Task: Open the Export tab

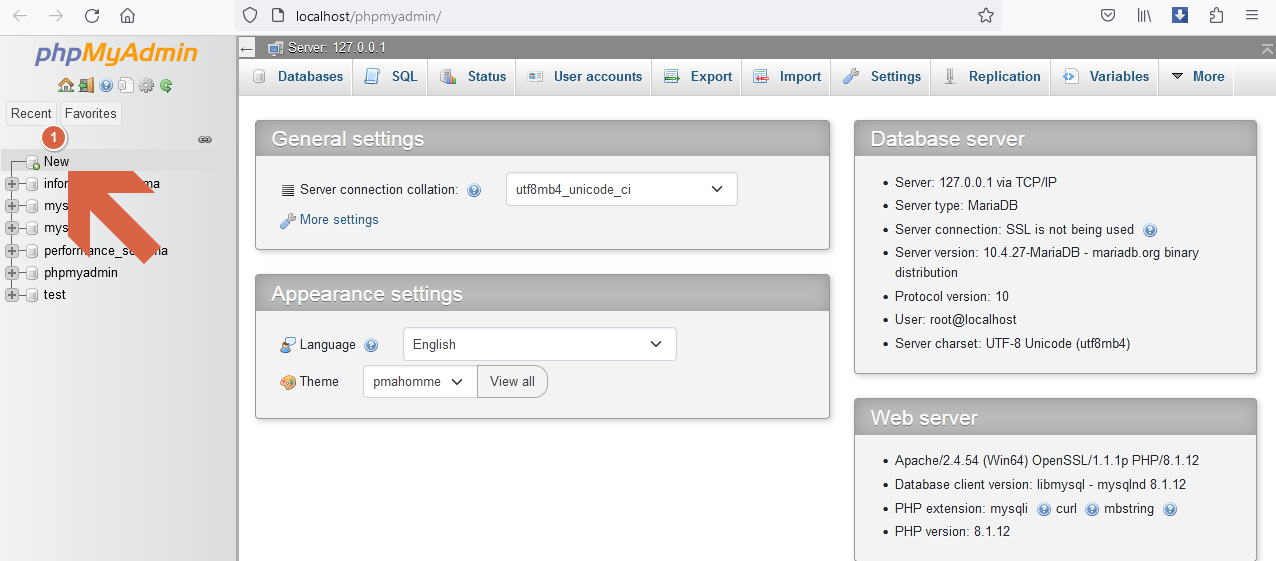Action: (698, 76)
